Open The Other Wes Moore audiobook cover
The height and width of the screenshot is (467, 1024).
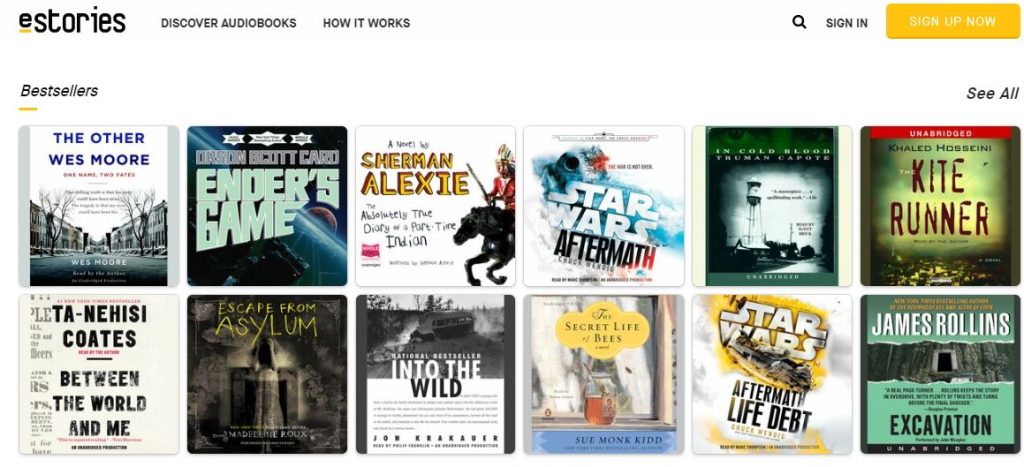tap(99, 206)
